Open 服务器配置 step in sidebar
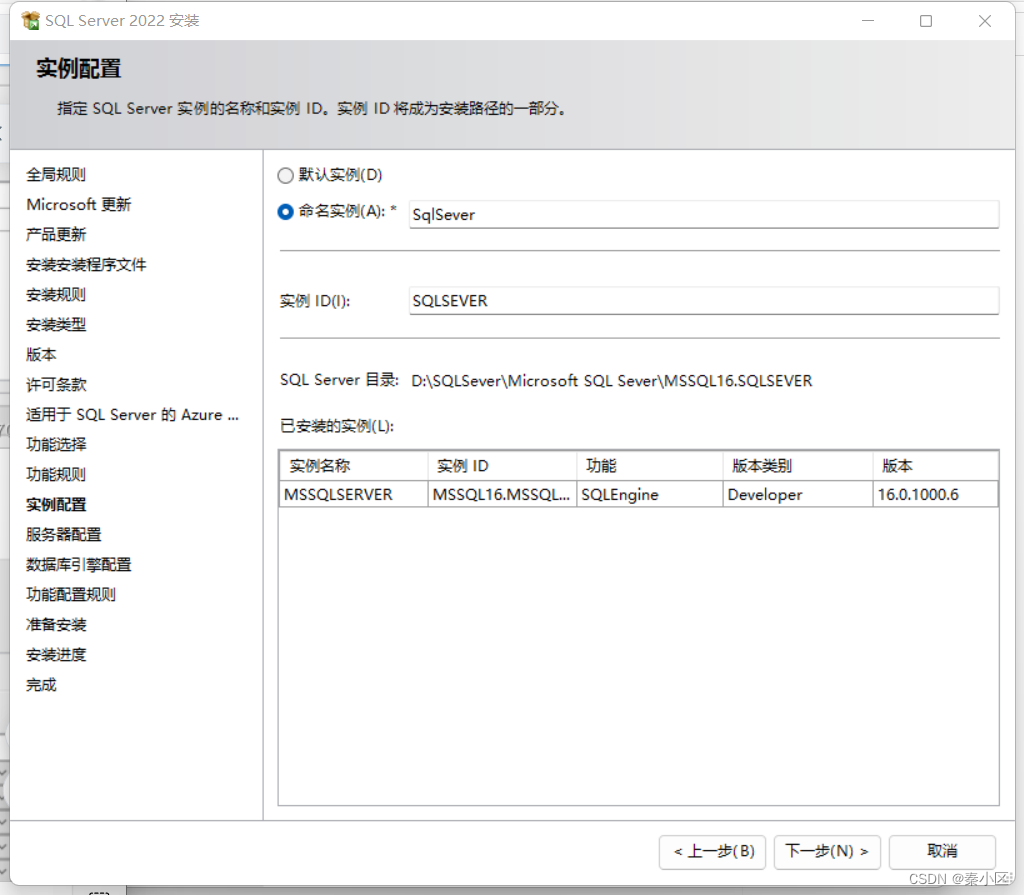Viewport: 1024px width, 895px height. coord(64,534)
